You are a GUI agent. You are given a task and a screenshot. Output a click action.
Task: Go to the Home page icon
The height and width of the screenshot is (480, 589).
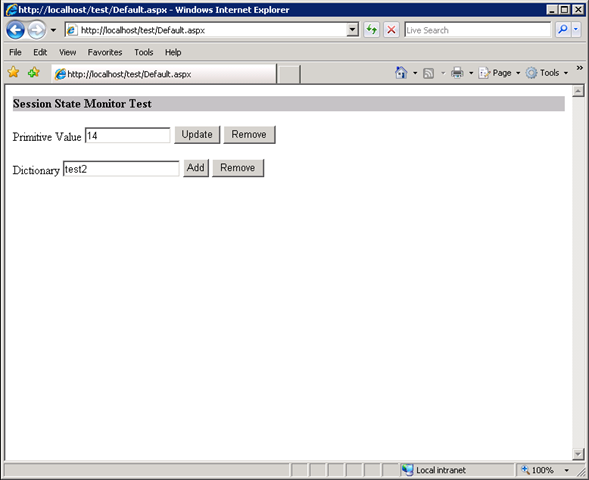pyautogui.click(x=401, y=72)
